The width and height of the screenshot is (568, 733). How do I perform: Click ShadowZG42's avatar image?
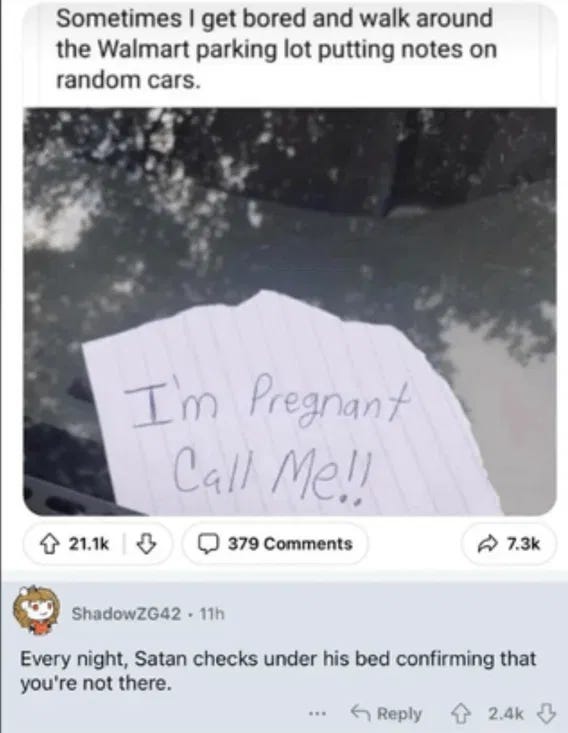click(36, 612)
